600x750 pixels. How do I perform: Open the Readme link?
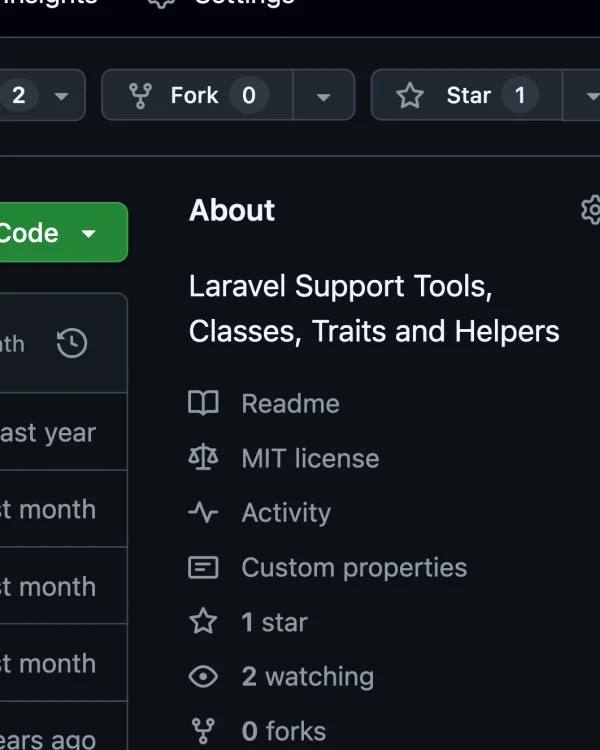290,404
